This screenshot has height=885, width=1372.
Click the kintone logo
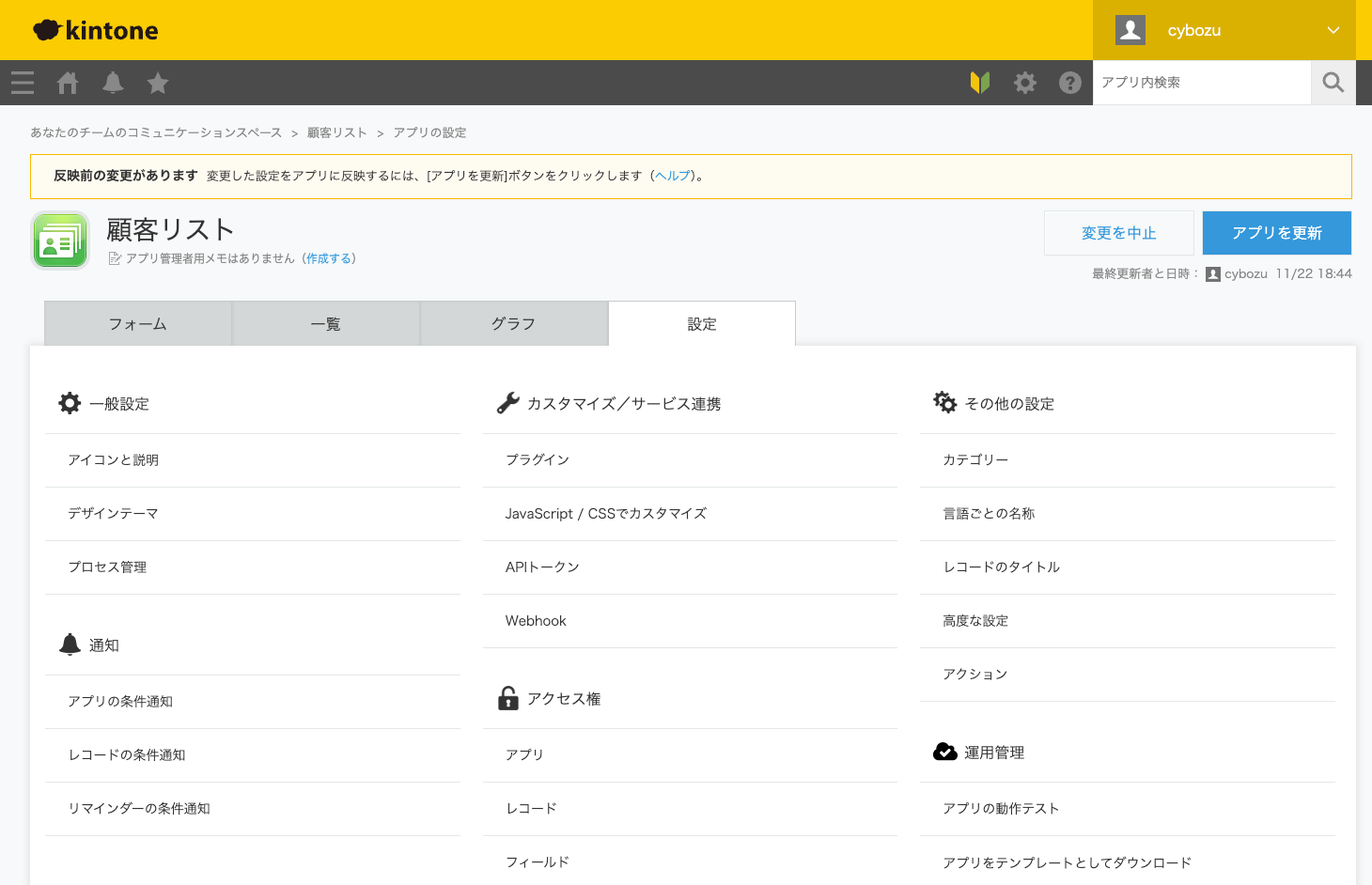click(x=96, y=30)
